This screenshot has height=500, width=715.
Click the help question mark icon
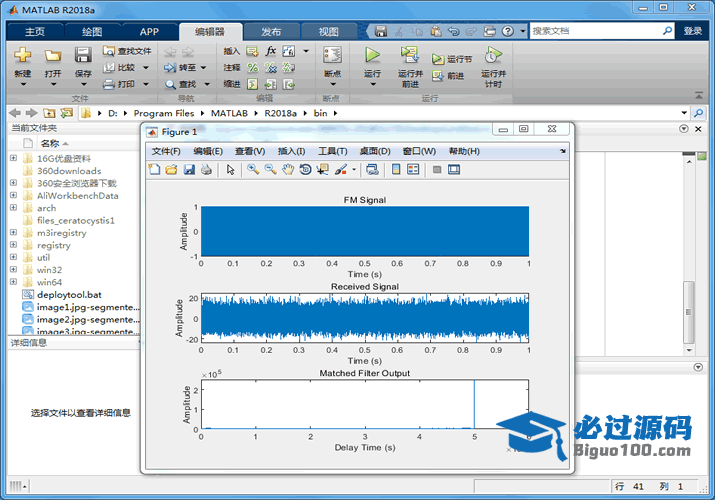[x=508, y=31]
